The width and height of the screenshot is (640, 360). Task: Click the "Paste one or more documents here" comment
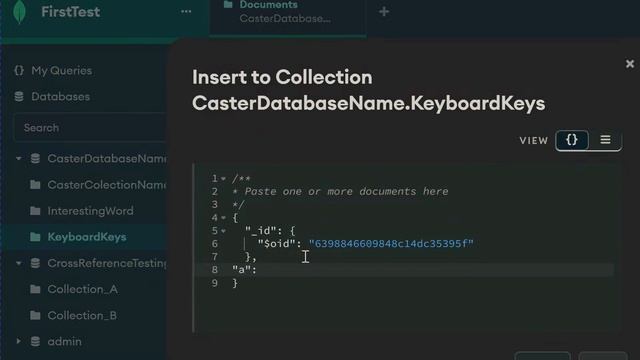tap(346, 191)
